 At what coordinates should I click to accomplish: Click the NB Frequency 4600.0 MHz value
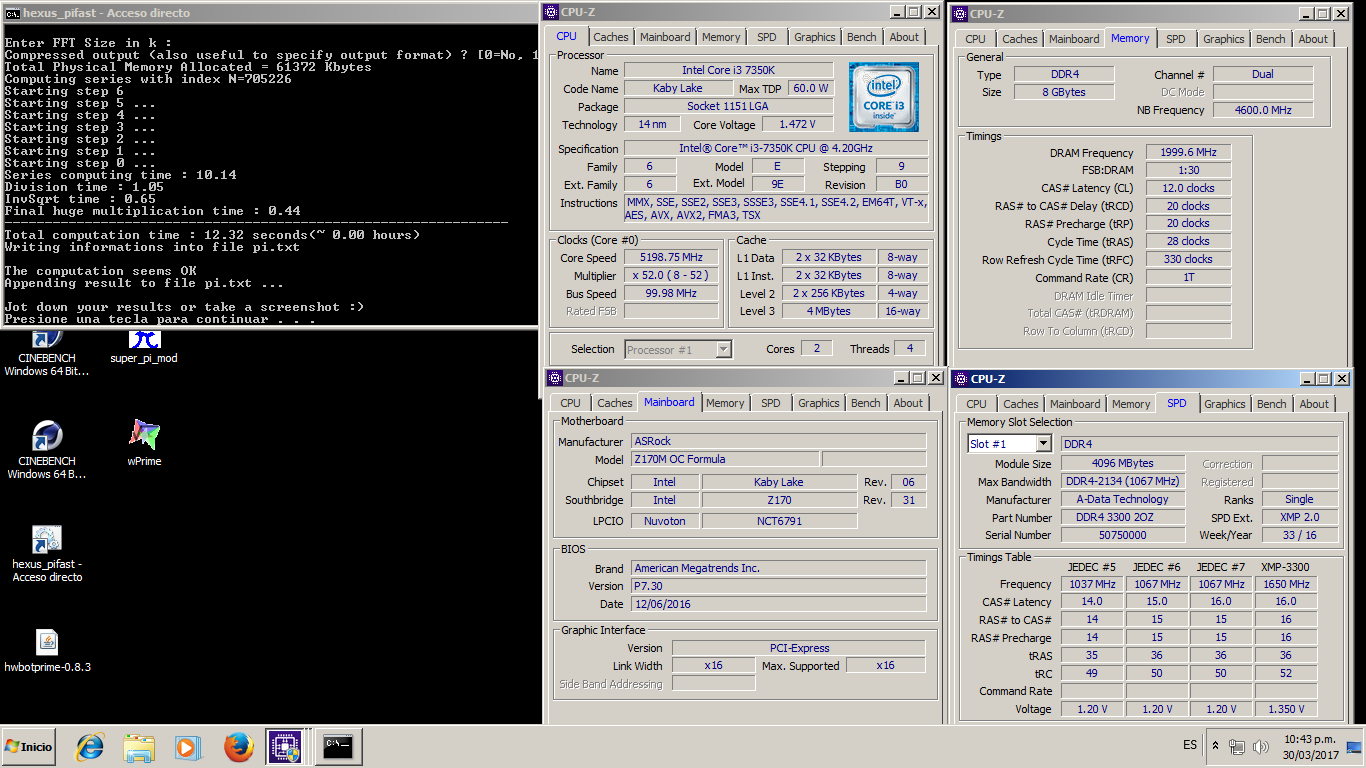(x=1263, y=110)
